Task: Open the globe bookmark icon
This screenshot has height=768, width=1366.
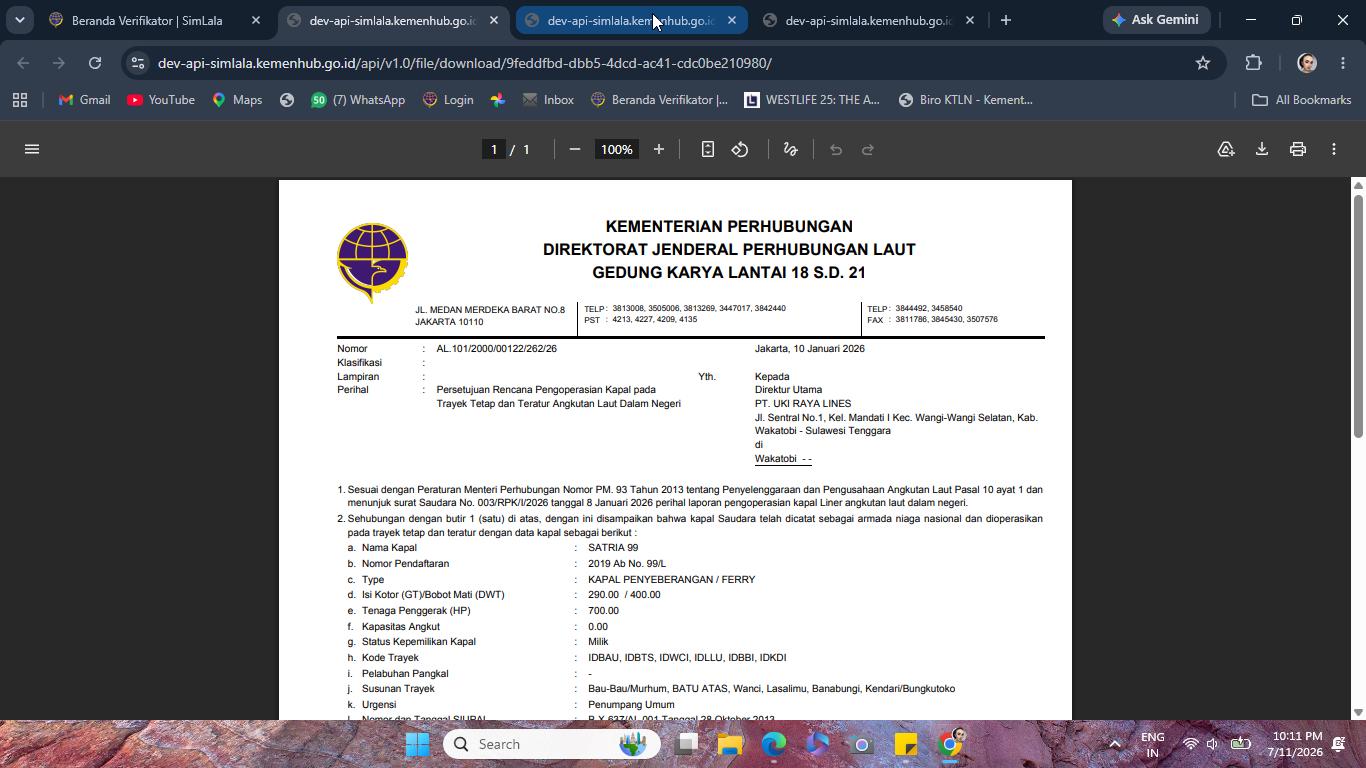Action: tap(287, 100)
